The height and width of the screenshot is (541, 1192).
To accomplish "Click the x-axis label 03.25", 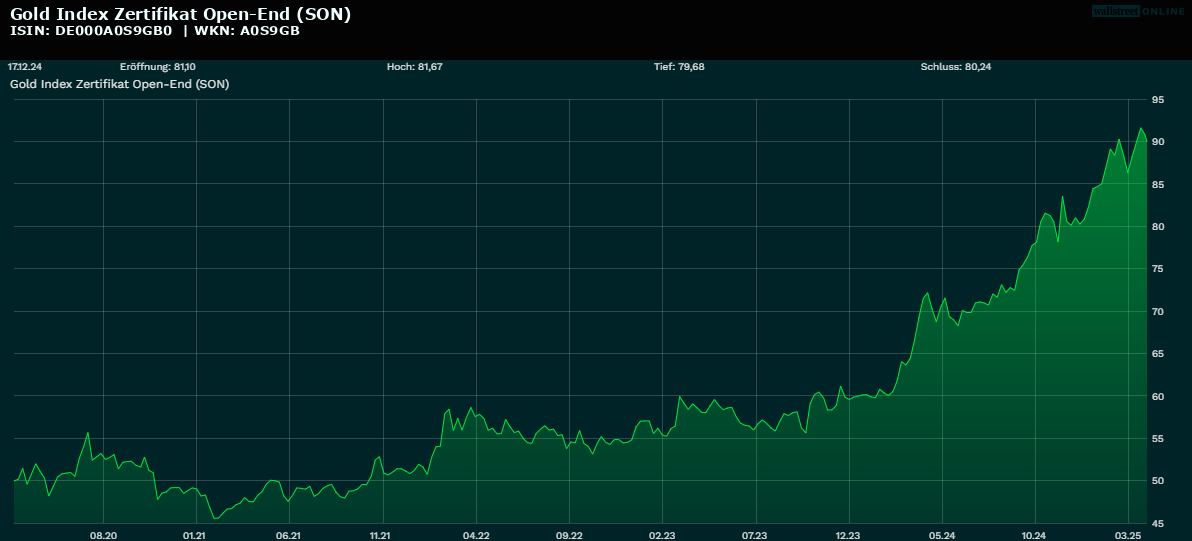I will [x=1128, y=535].
